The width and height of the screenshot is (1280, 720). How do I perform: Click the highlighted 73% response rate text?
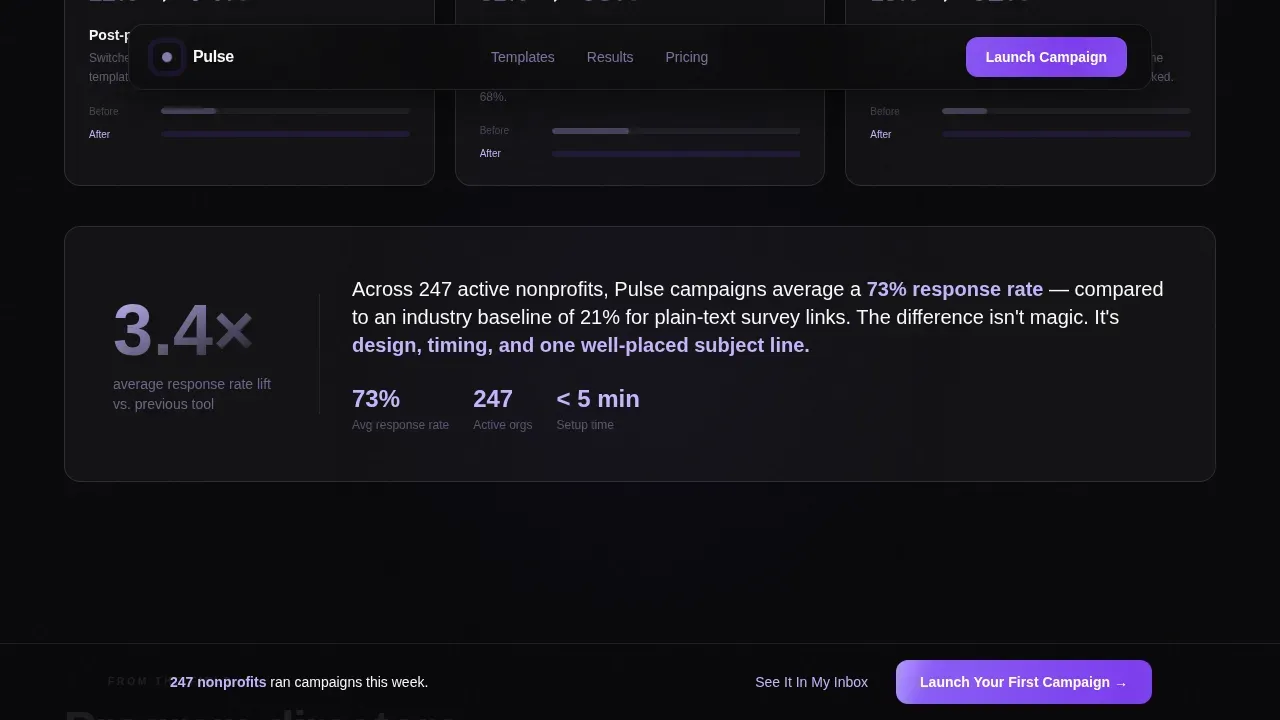[955, 289]
